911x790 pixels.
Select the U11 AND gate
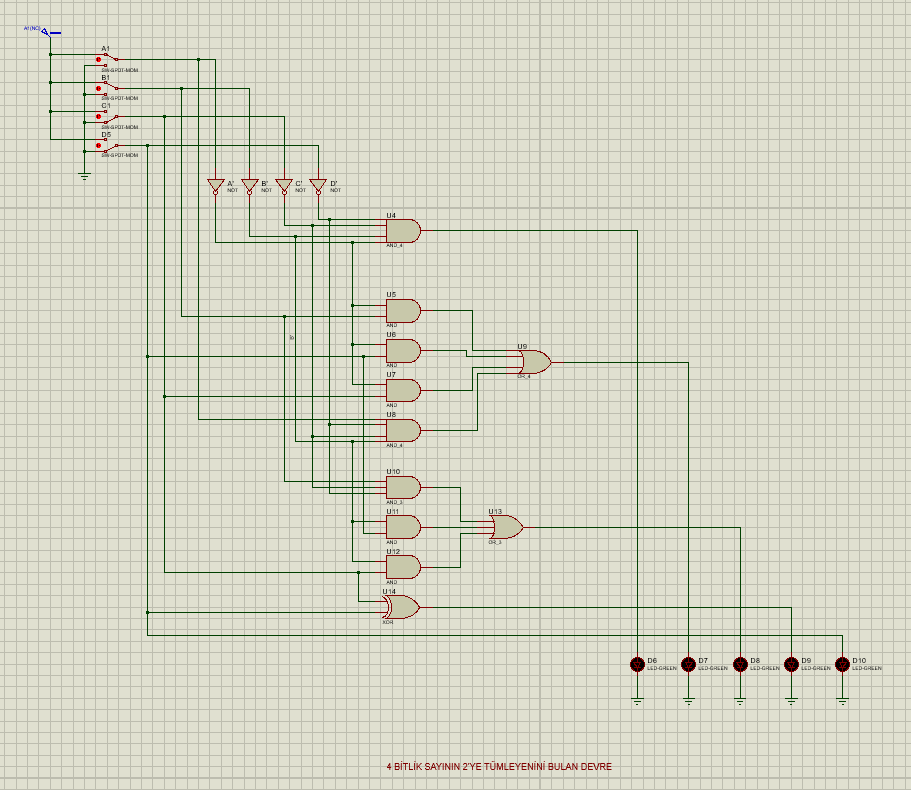click(404, 527)
